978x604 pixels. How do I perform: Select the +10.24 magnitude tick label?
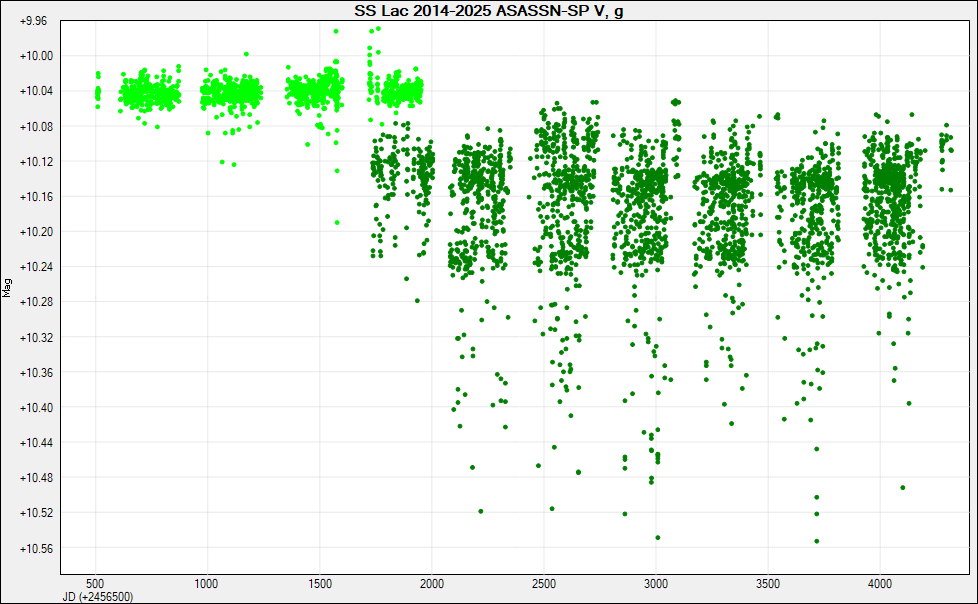[x=37, y=266]
